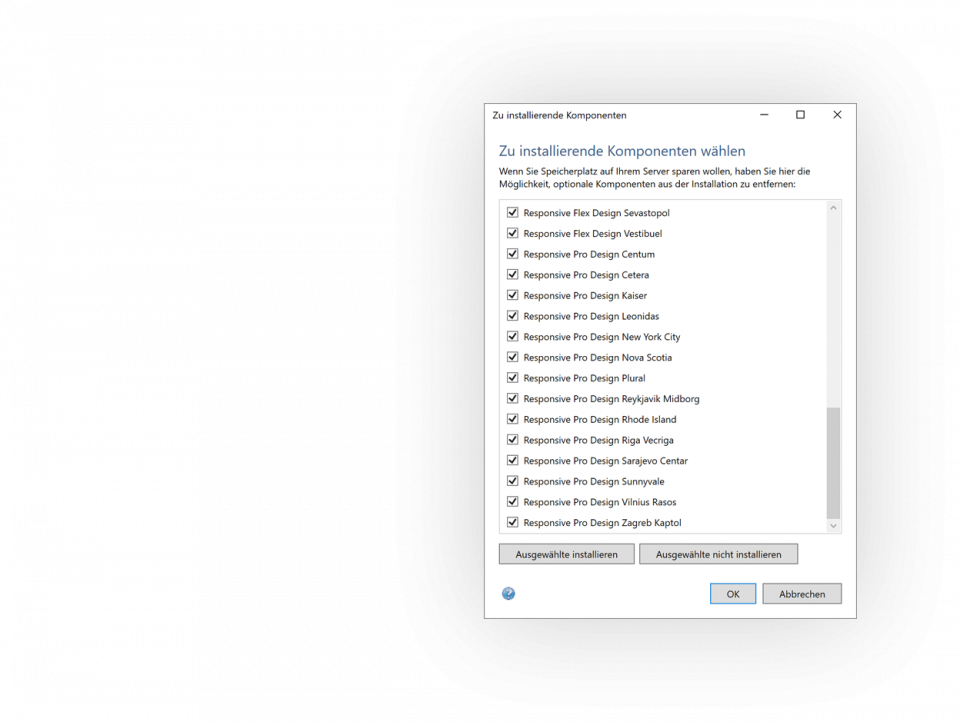Uncheck Responsive Flex Design Vestibuel
Viewport: 960px width, 722px height.
click(512, 233)
